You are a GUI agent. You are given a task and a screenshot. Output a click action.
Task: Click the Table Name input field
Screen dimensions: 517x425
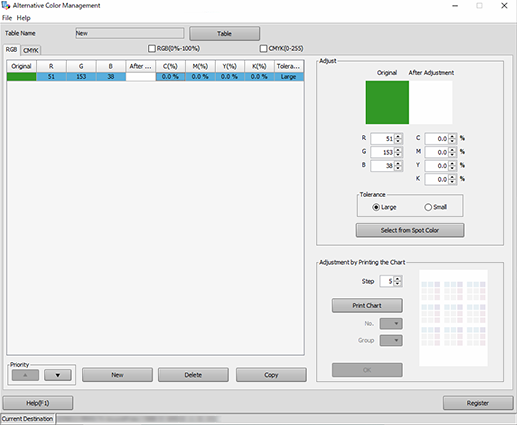click(x=130, y=33)
